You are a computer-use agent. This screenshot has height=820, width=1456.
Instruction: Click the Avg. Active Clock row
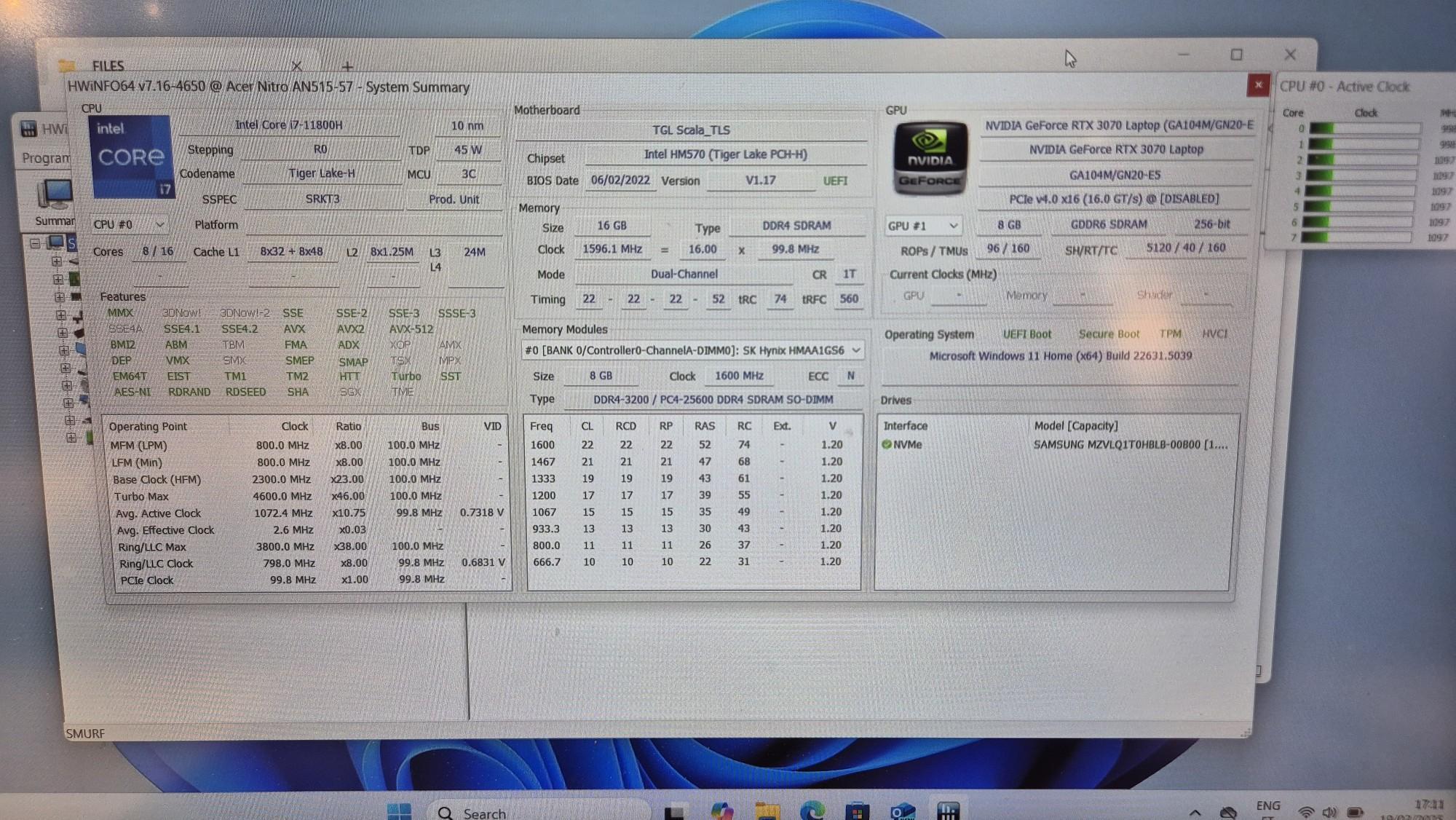(311, 513)
